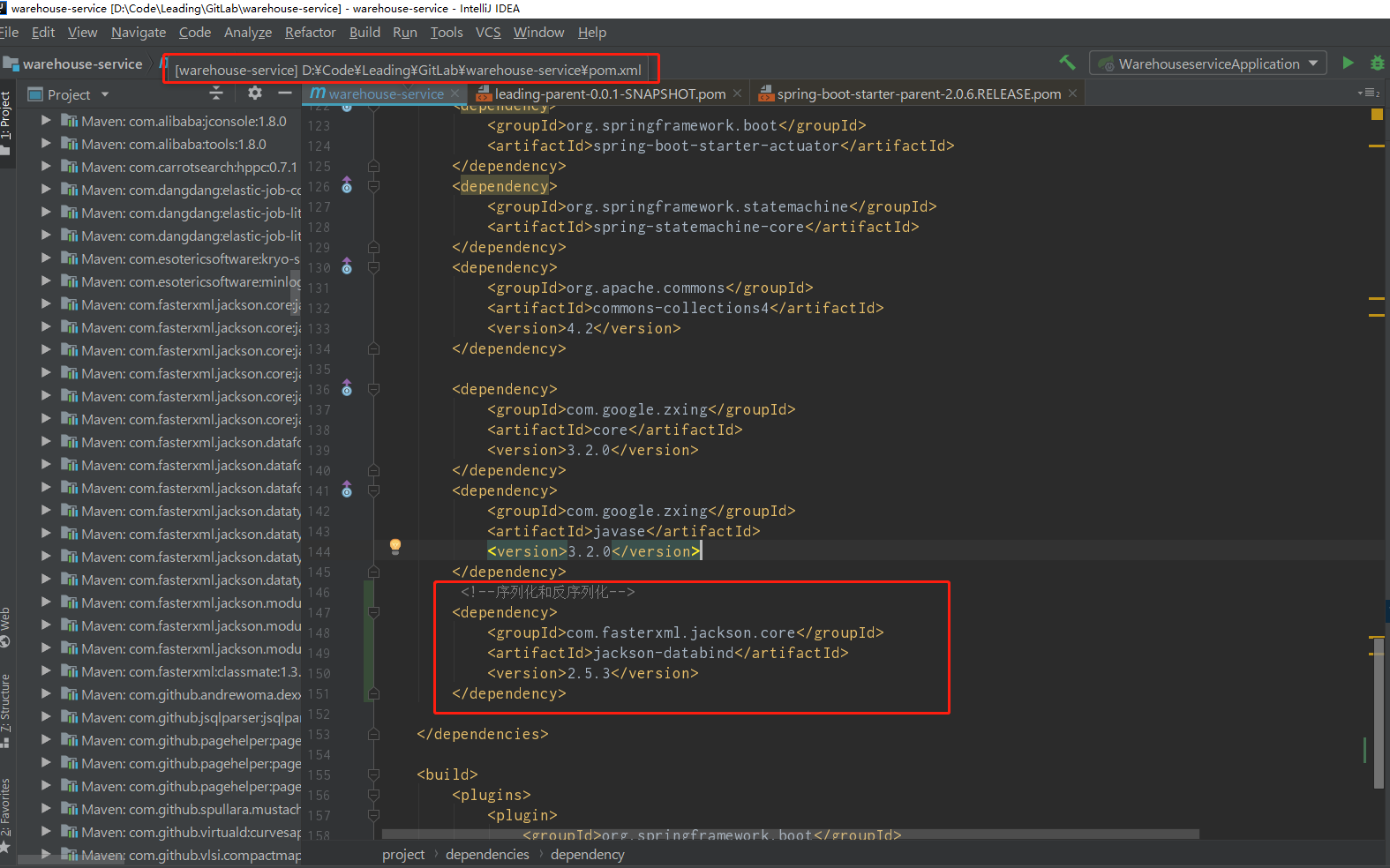Click spring-statemachine-core artifactId on line 128
Screen dimensions: 1390x868
pos(699,227)
